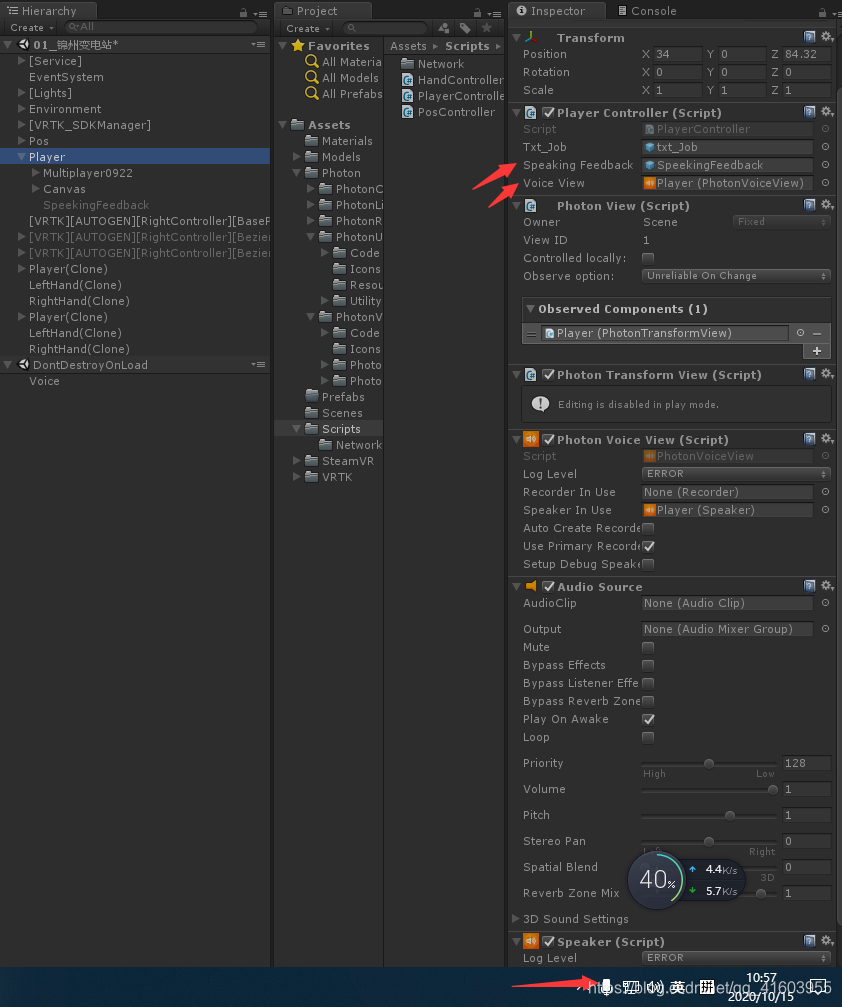Open Speaker Log Level dropdown

[736, 958]
